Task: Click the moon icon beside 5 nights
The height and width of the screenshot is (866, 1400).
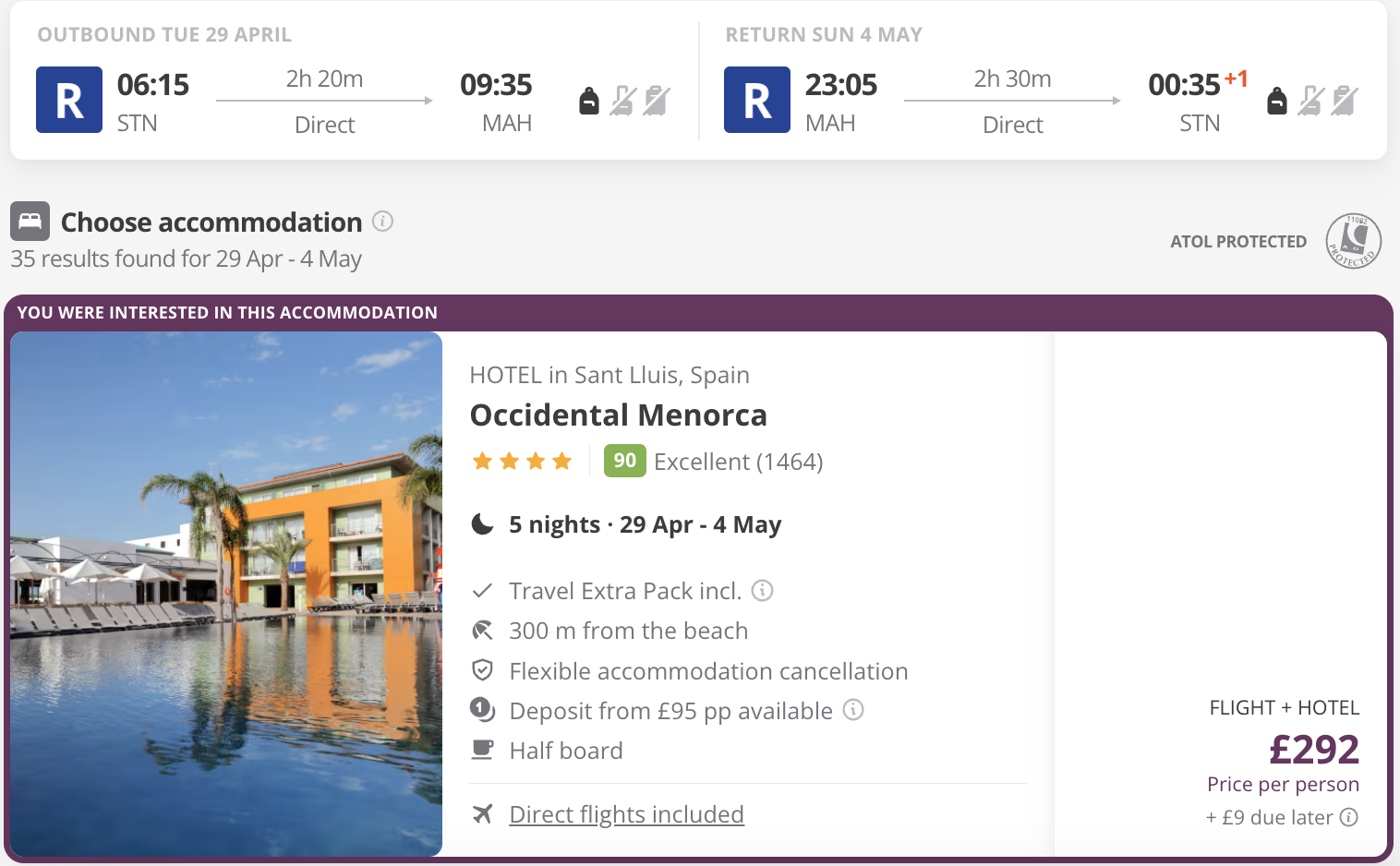Action: point(483,524)
